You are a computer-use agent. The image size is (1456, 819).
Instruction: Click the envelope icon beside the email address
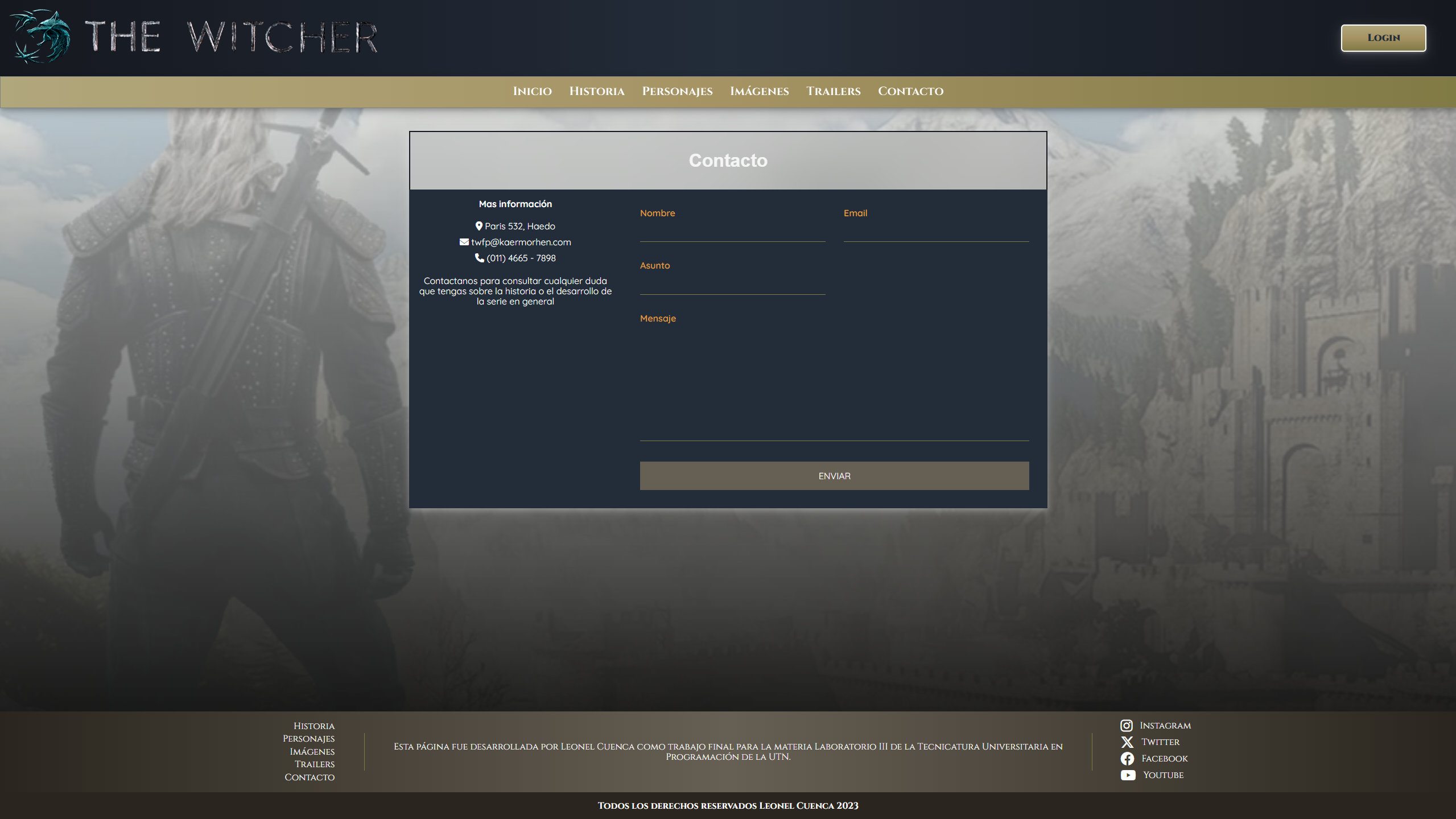(x=464, y=242)
